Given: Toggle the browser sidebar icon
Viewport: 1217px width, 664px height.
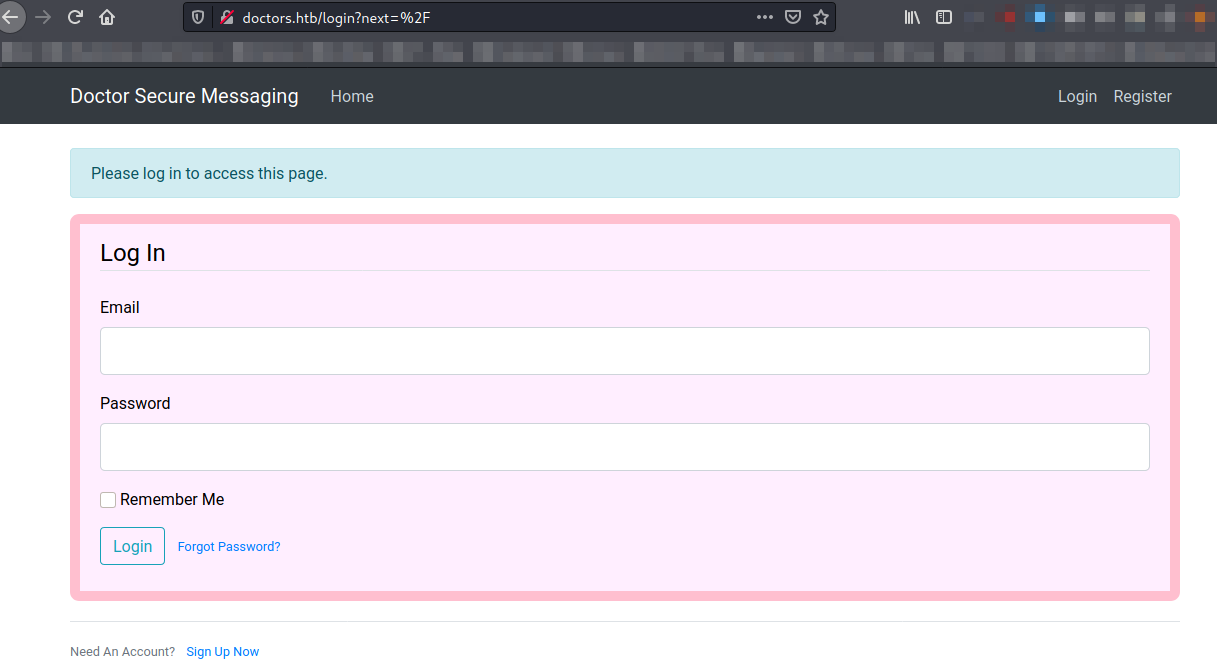Looking at the screenshot, I should click(944, 17).
